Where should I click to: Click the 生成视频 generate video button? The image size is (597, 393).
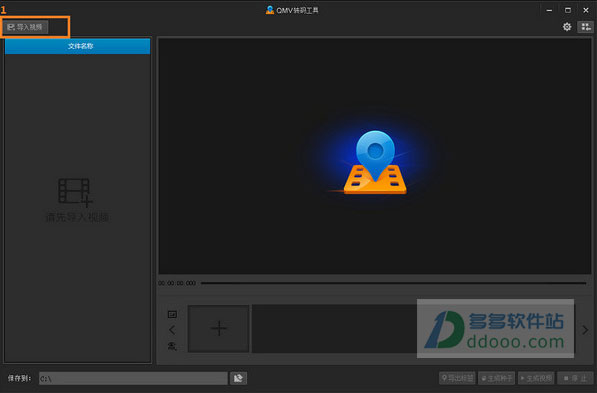tap(536, 378)
